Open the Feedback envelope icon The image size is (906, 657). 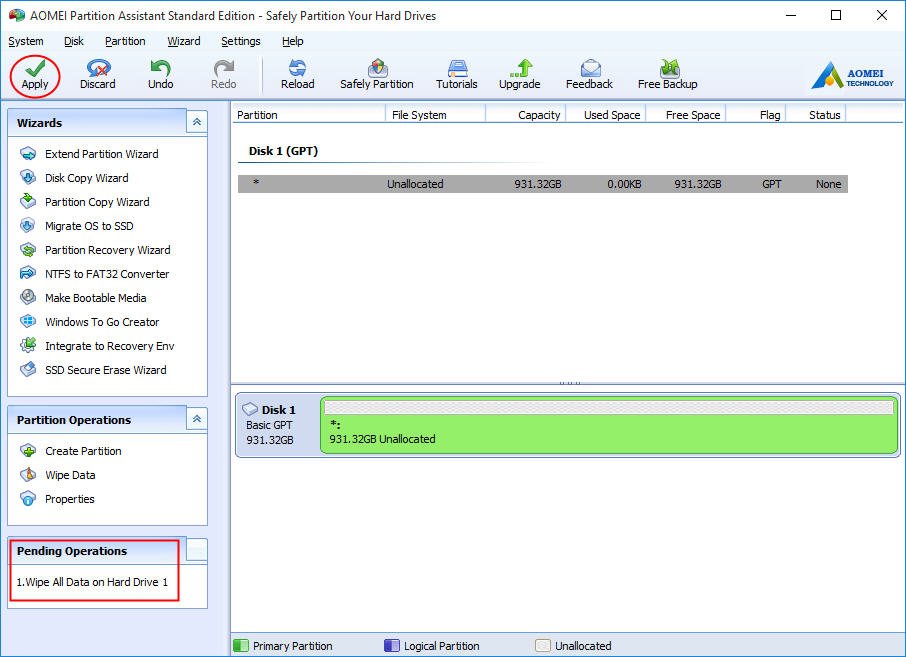590,68
